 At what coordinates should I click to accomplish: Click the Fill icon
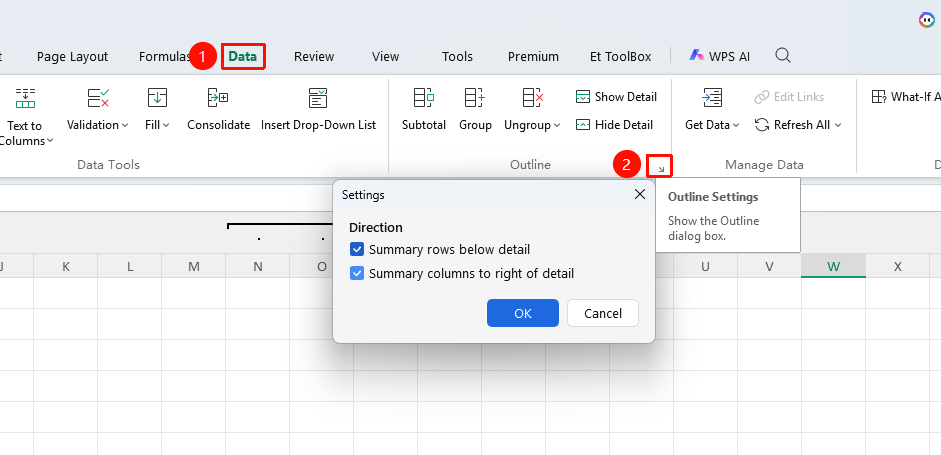point(157,97)
